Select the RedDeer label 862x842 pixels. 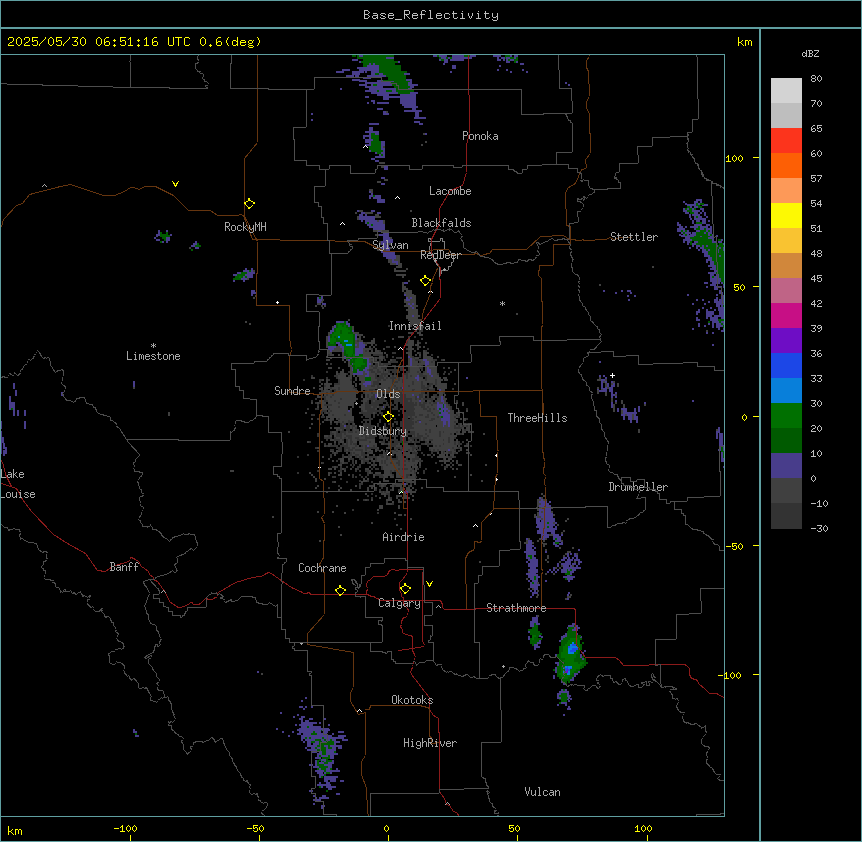pos(440,255)
